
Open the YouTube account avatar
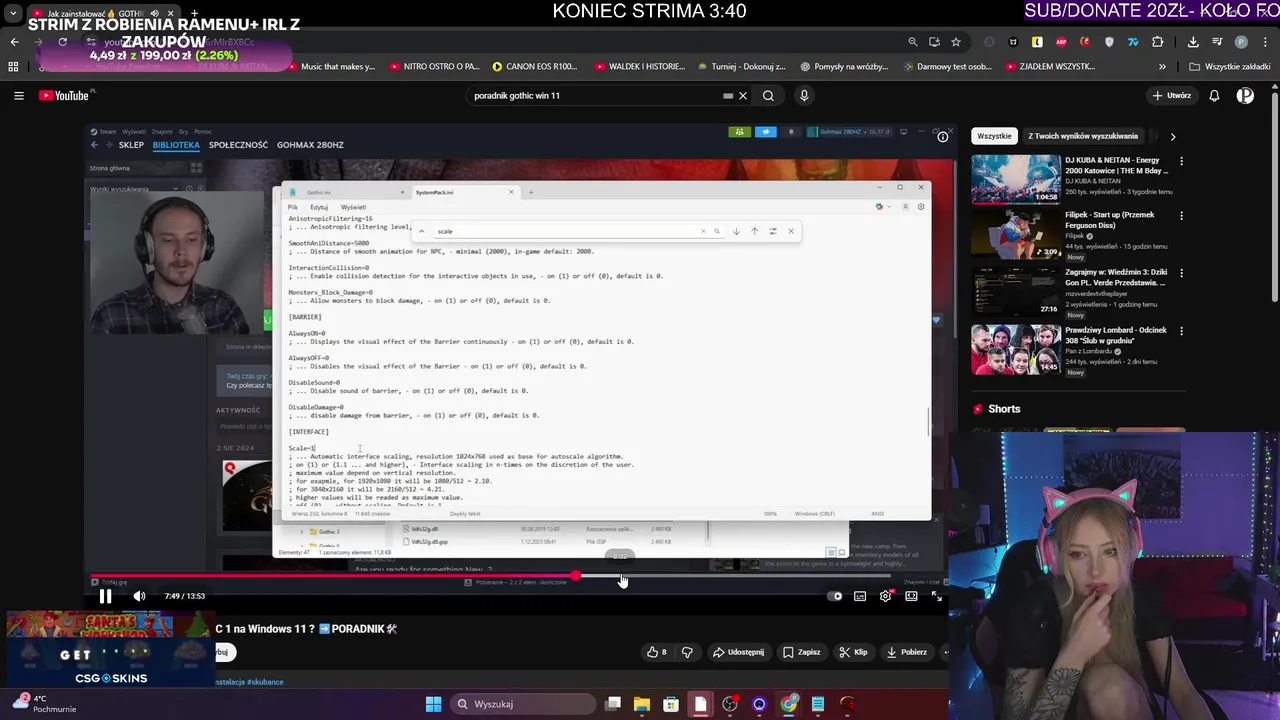(x=1245, y=96)
